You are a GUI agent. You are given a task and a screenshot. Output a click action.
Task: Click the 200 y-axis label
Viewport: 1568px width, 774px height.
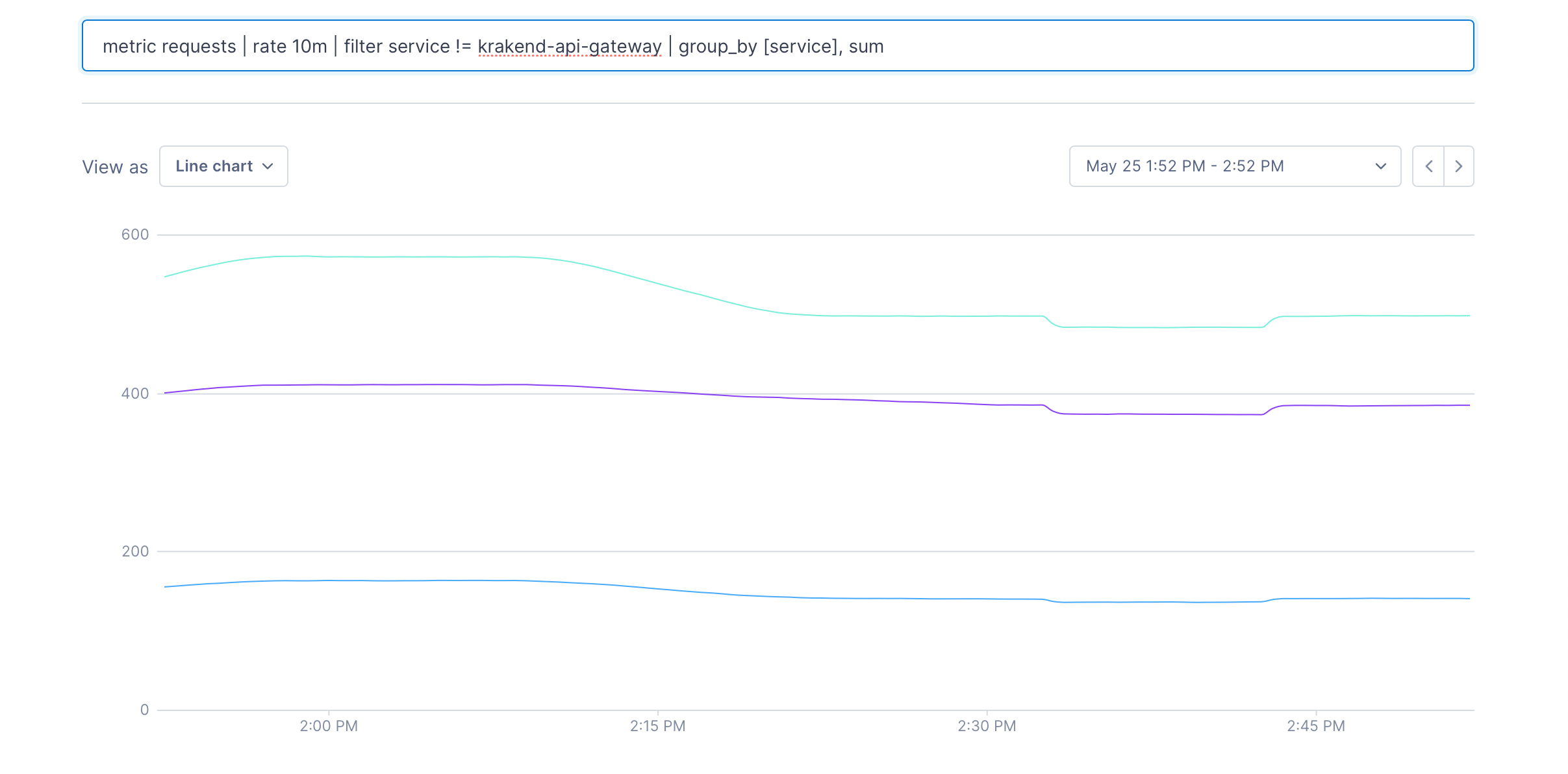tap(135, 551)
